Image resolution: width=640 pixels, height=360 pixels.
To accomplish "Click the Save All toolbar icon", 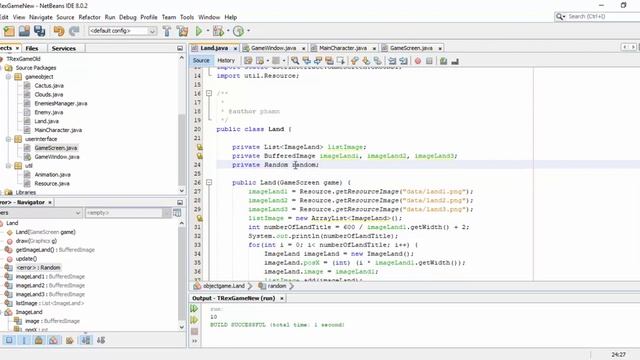I will (40, 31).
